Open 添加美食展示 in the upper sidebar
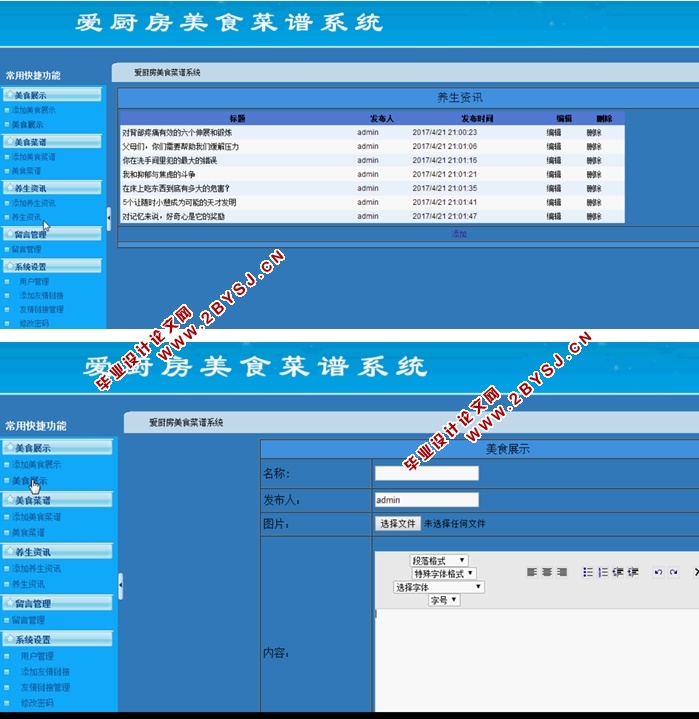 [33, 110]
